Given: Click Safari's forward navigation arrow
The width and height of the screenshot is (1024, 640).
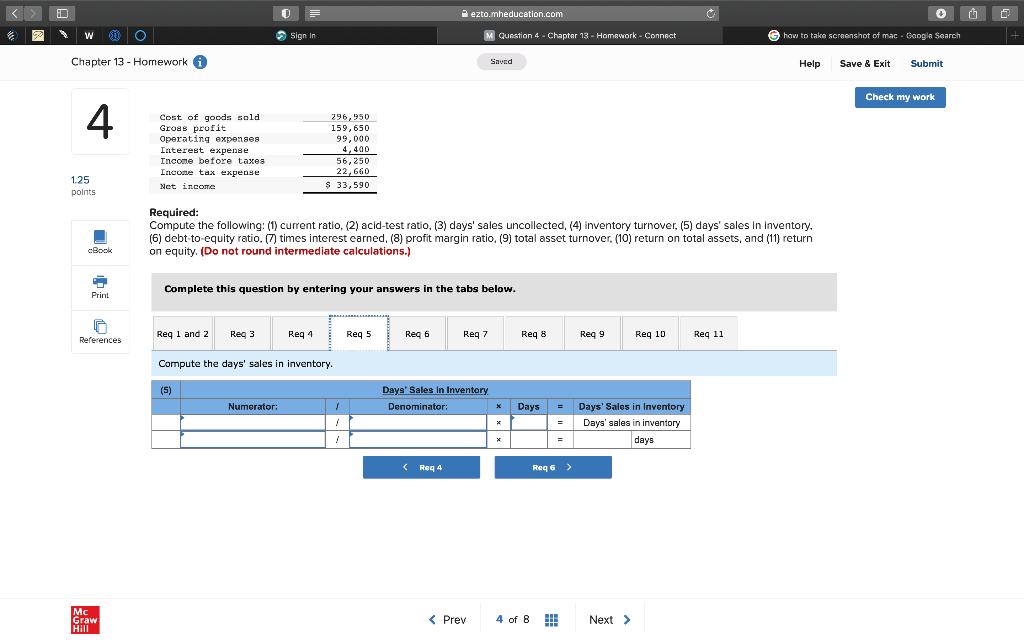Looking at the screenshot, I should pyautogui.click(x=33, y=13).
